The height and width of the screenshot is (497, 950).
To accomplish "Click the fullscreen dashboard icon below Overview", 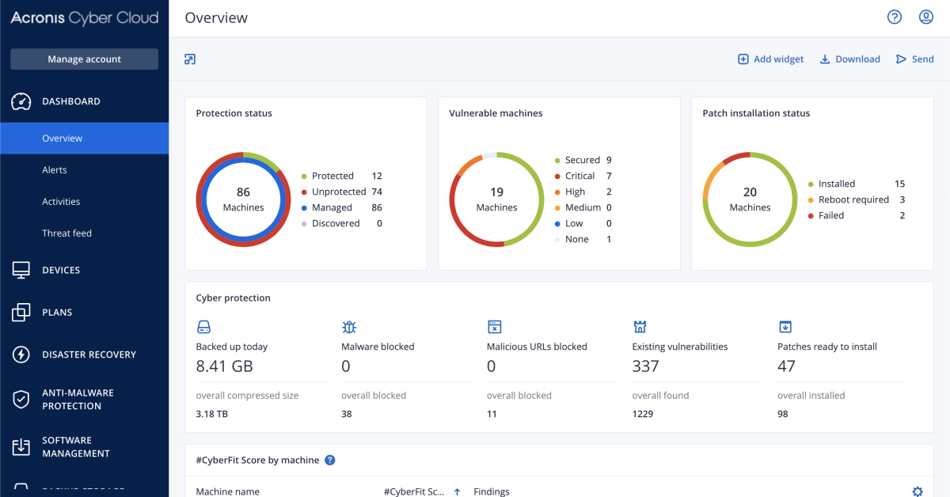I will click(190, 59).
